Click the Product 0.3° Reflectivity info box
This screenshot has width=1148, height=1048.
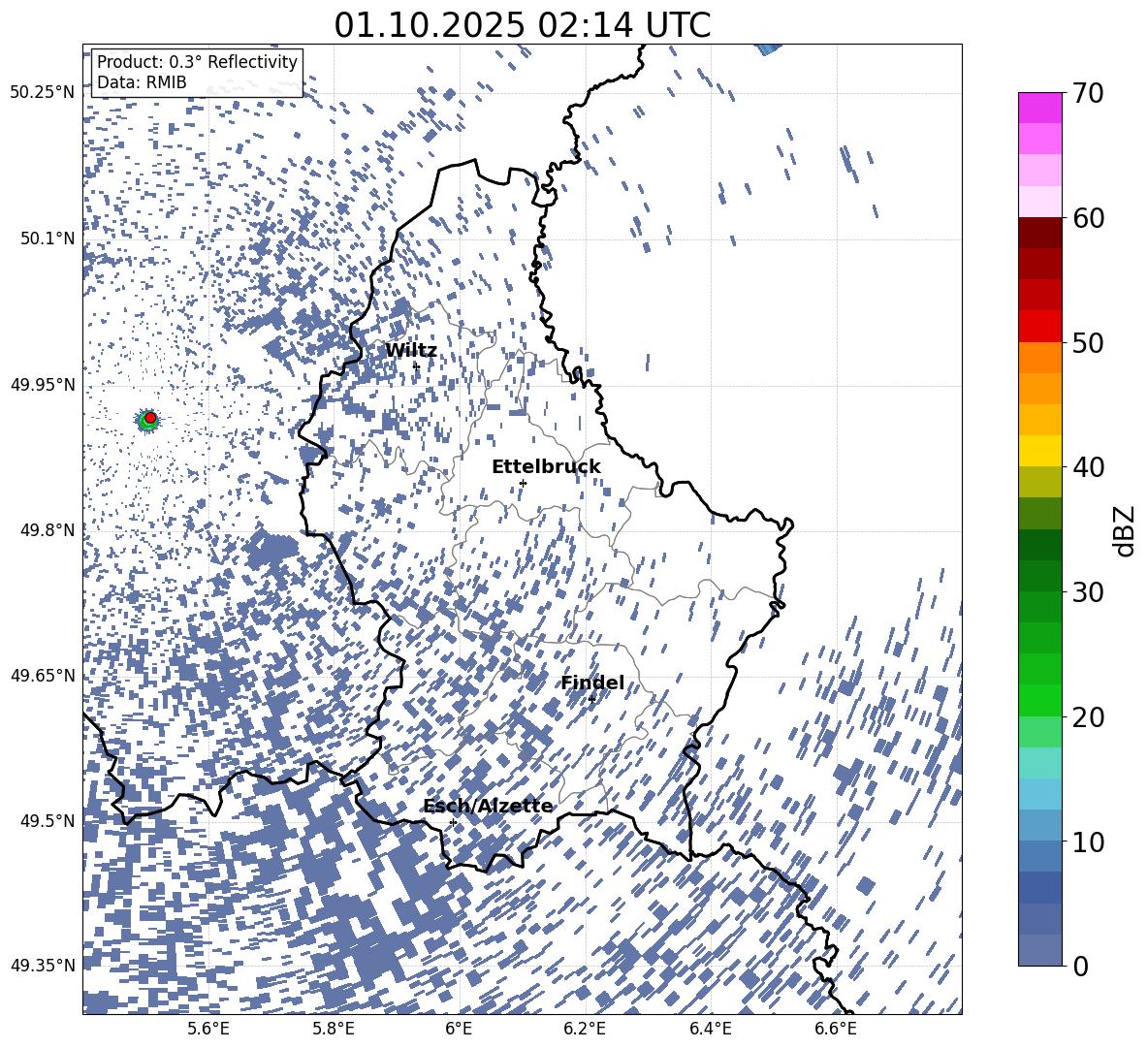(x=197, y=73)
